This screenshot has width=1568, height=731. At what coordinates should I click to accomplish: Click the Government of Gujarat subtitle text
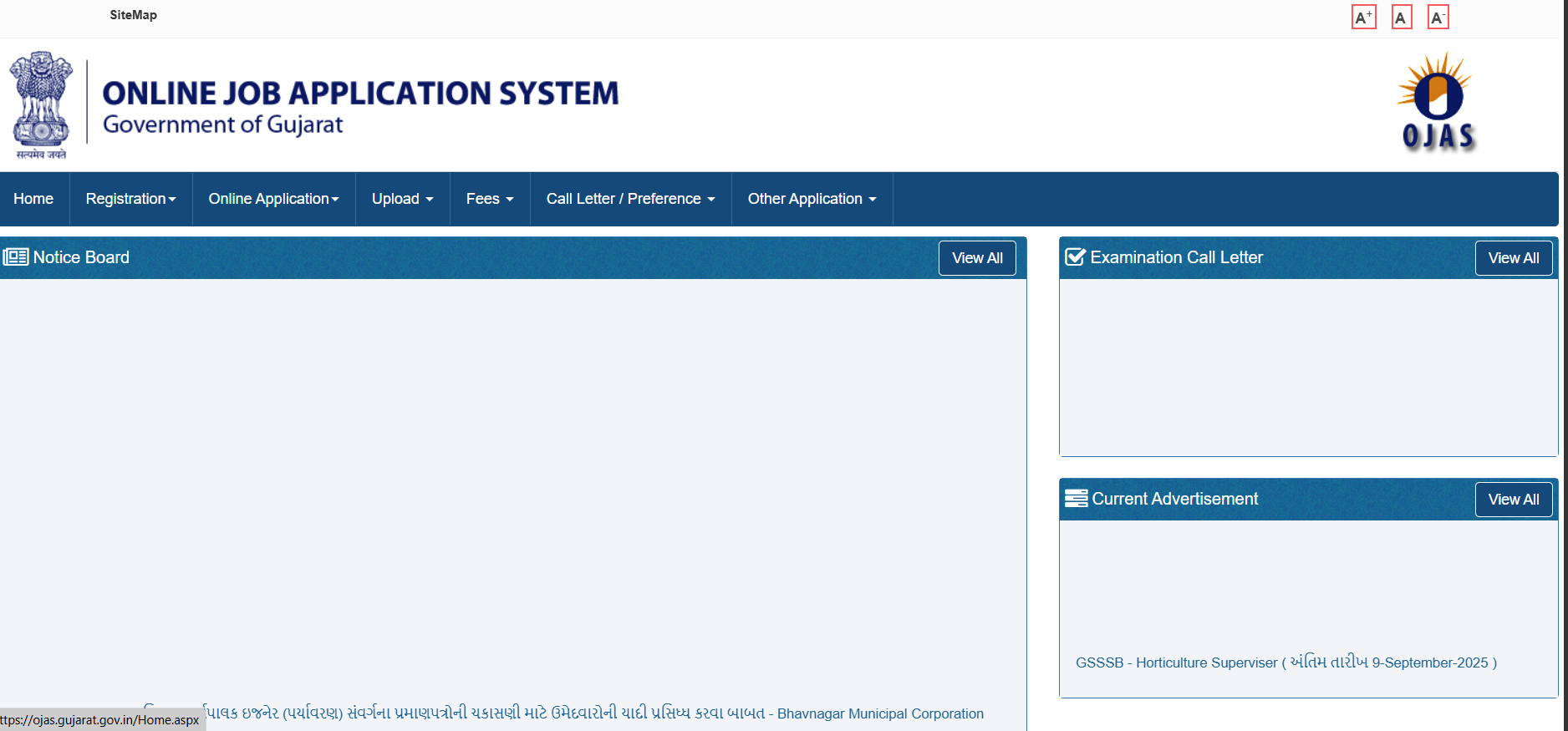222,125
